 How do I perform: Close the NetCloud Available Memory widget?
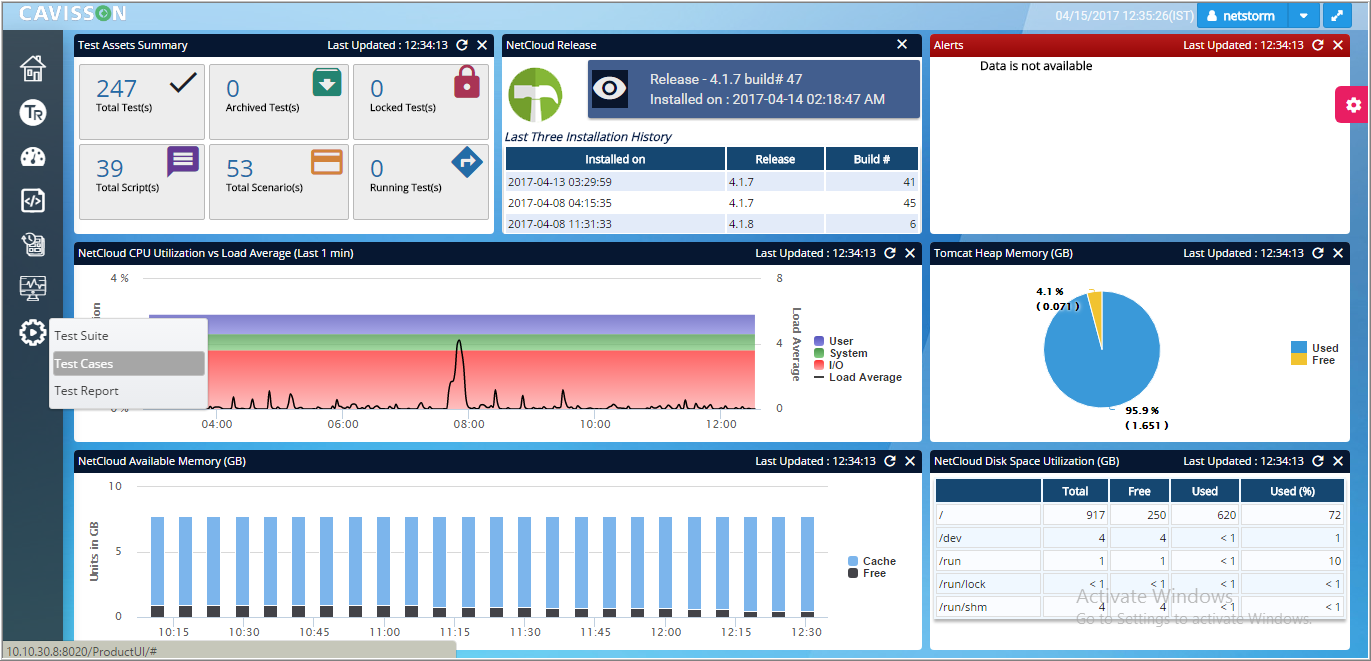(910, 461)
